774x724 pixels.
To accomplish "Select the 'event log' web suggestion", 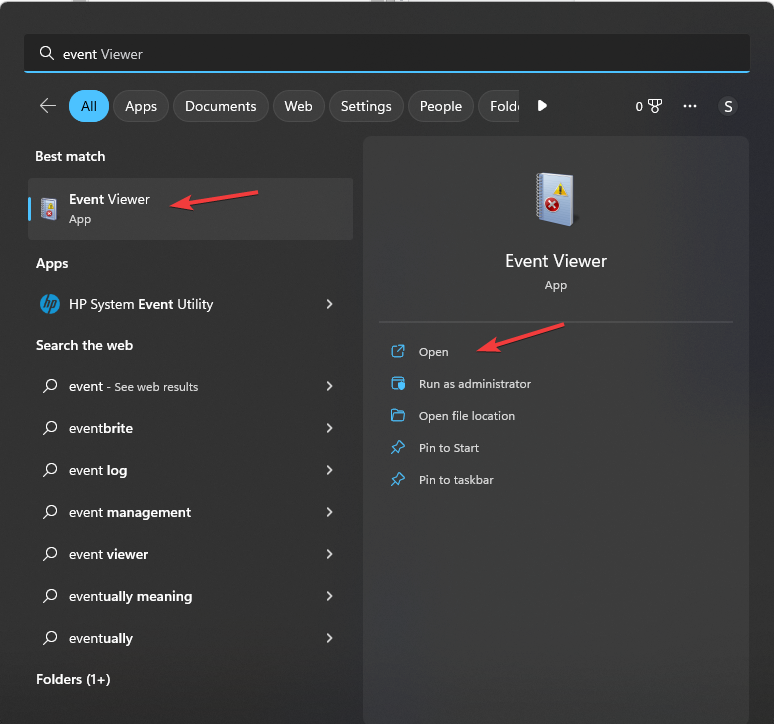I will pos(191,470).
